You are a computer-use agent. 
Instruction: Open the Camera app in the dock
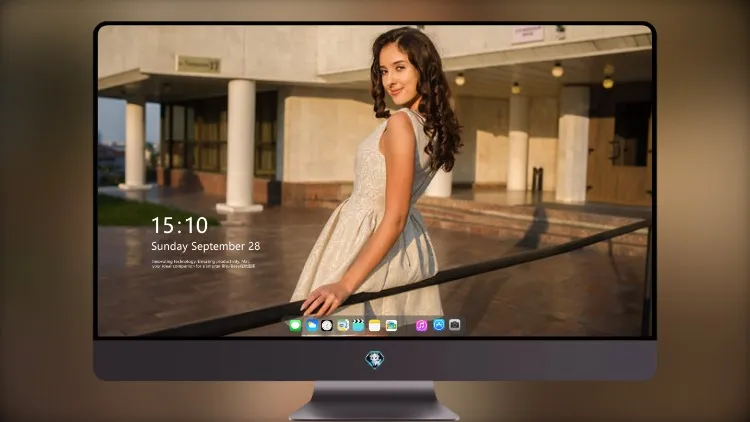tap(454, 325)
